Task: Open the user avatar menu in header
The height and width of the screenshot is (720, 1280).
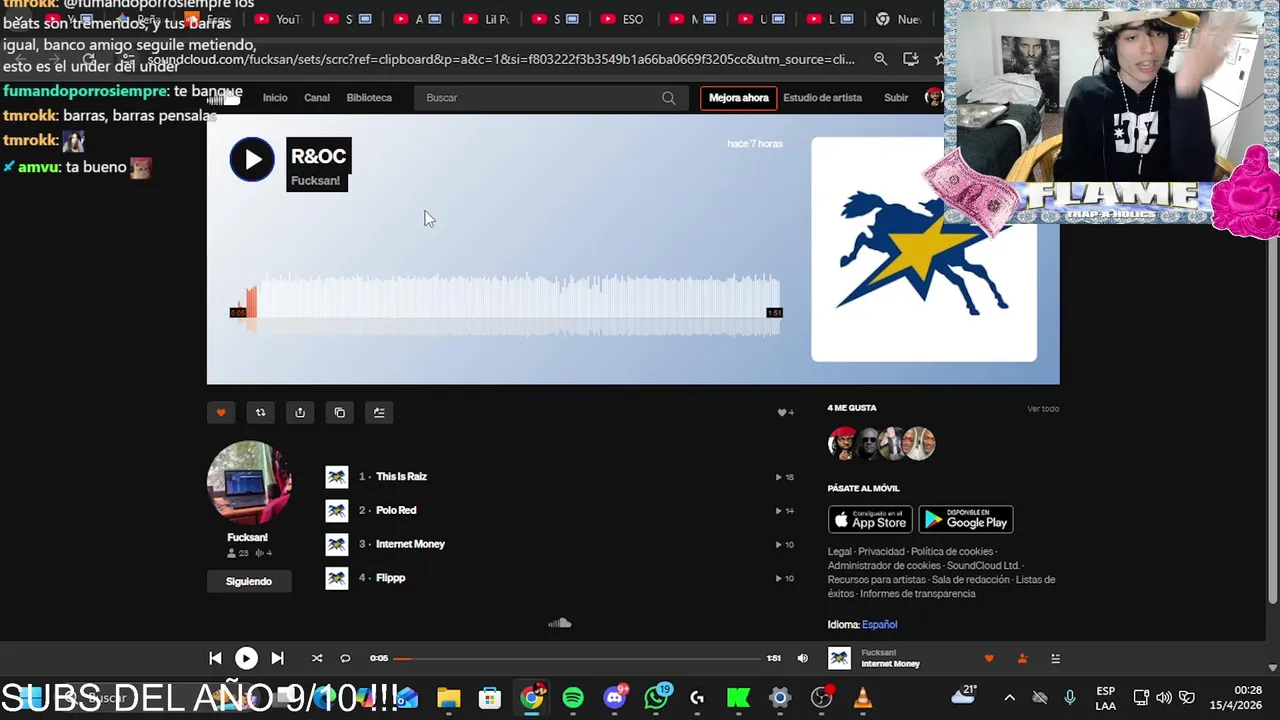Action: [933, 97]
